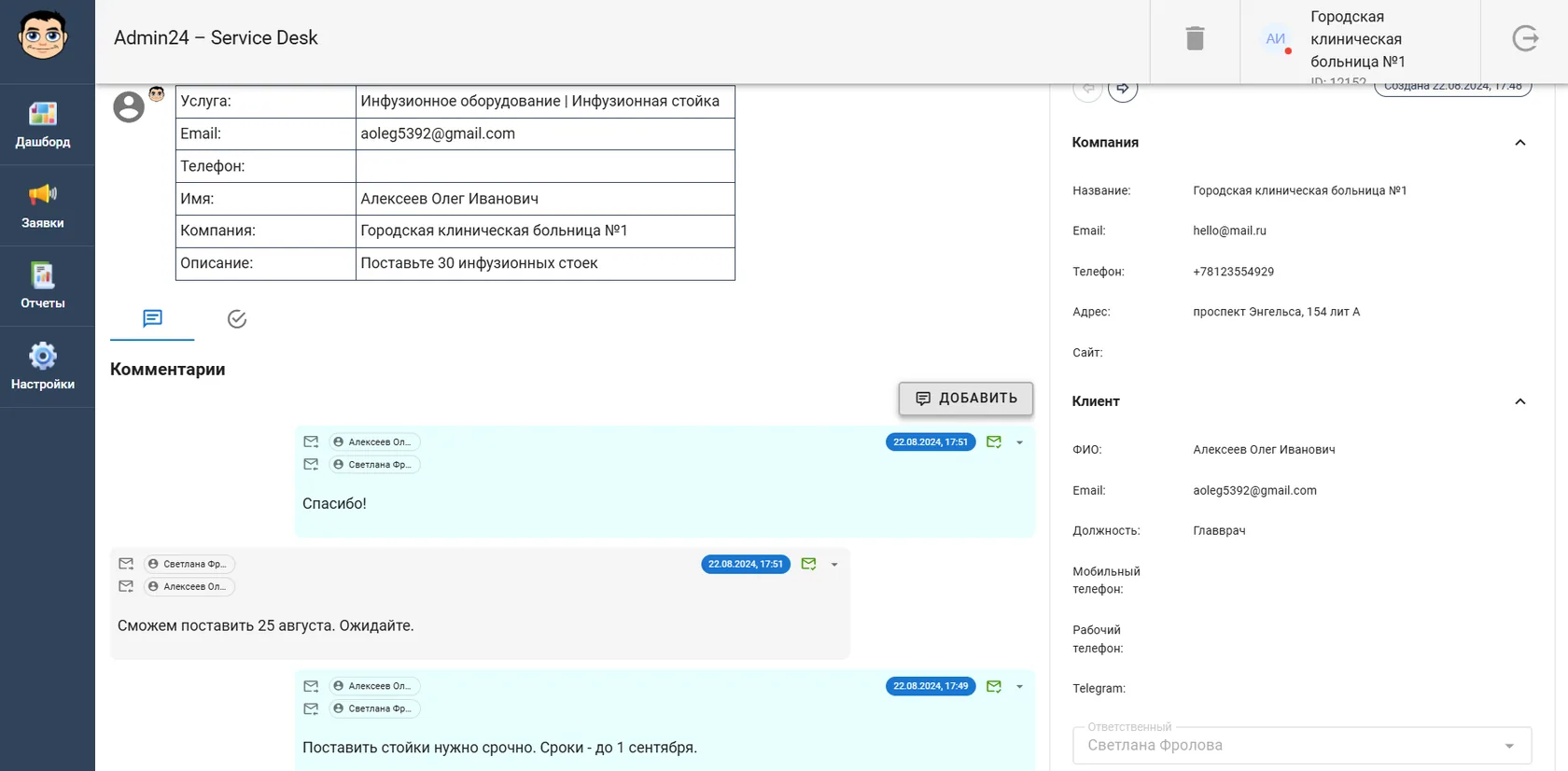Viewport: 1568px width, 771px height.
Task: Click the forward arrow navigation icon
Action: [1123, 89]
